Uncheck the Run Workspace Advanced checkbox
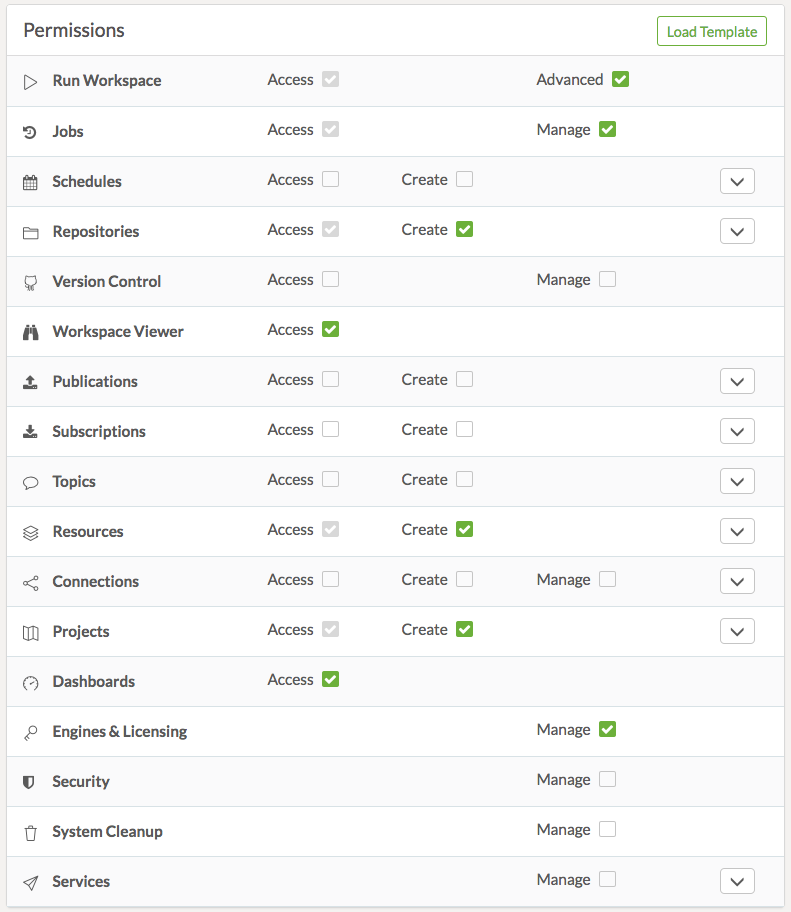Screen dimensions: 791x912 [620, 80]
